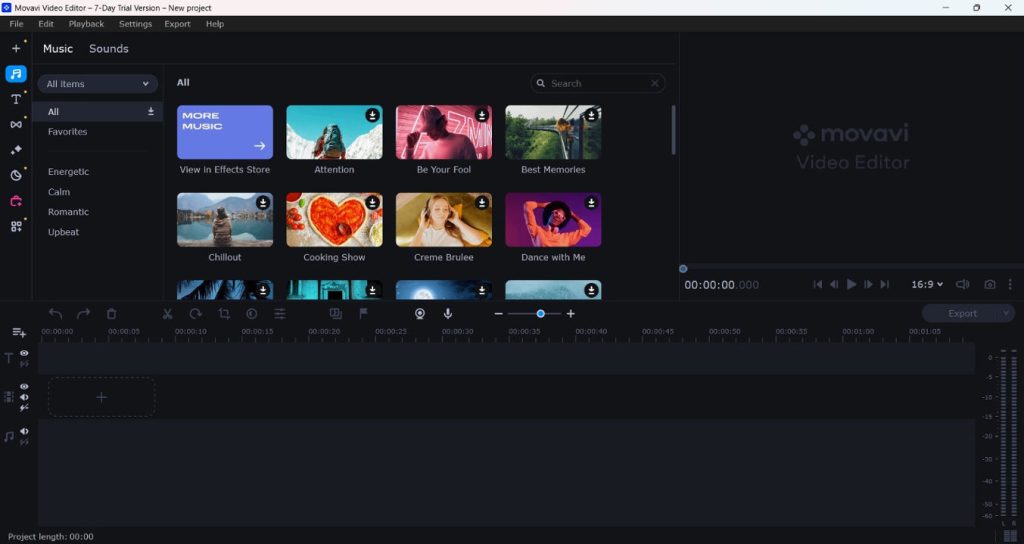Take a snapshot with camera icon

click(990, 285)
